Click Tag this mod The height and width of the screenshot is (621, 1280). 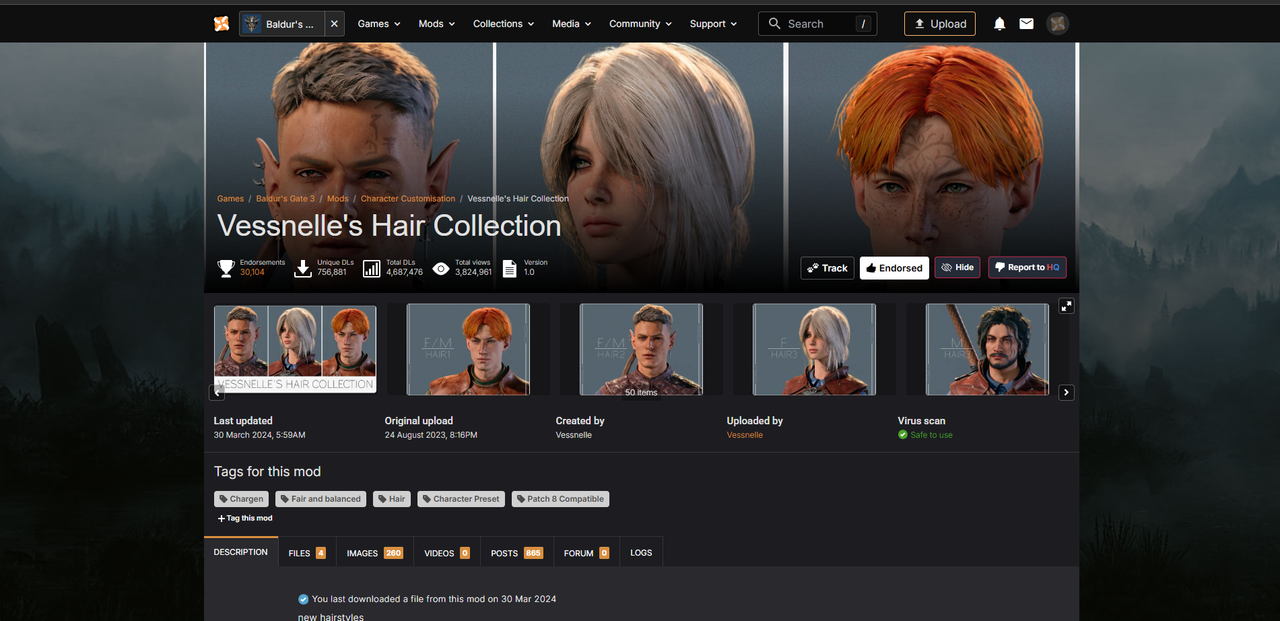[x=245, y=518]
